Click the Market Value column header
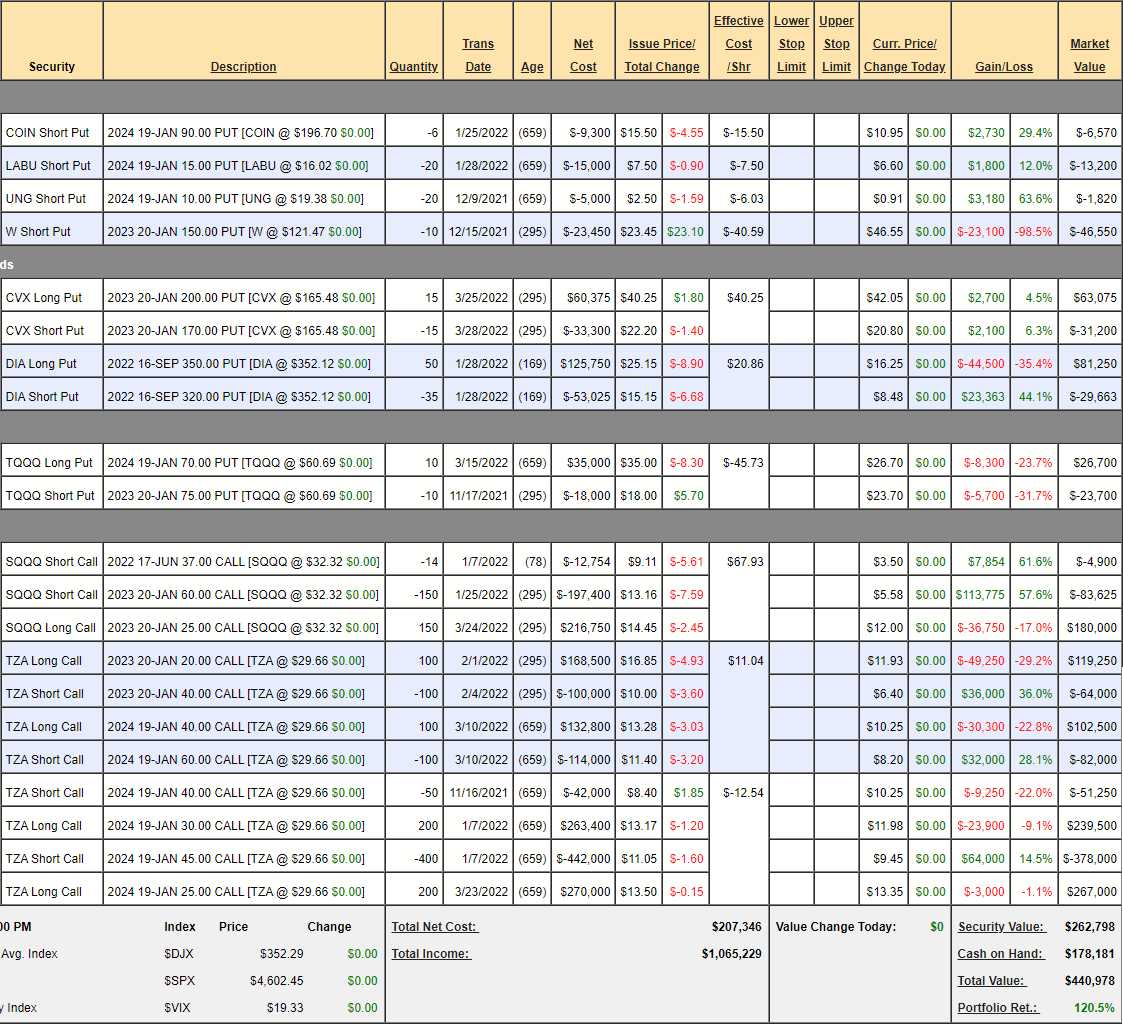The width and height of the screenshot is (1123, 1024). 1089,55
